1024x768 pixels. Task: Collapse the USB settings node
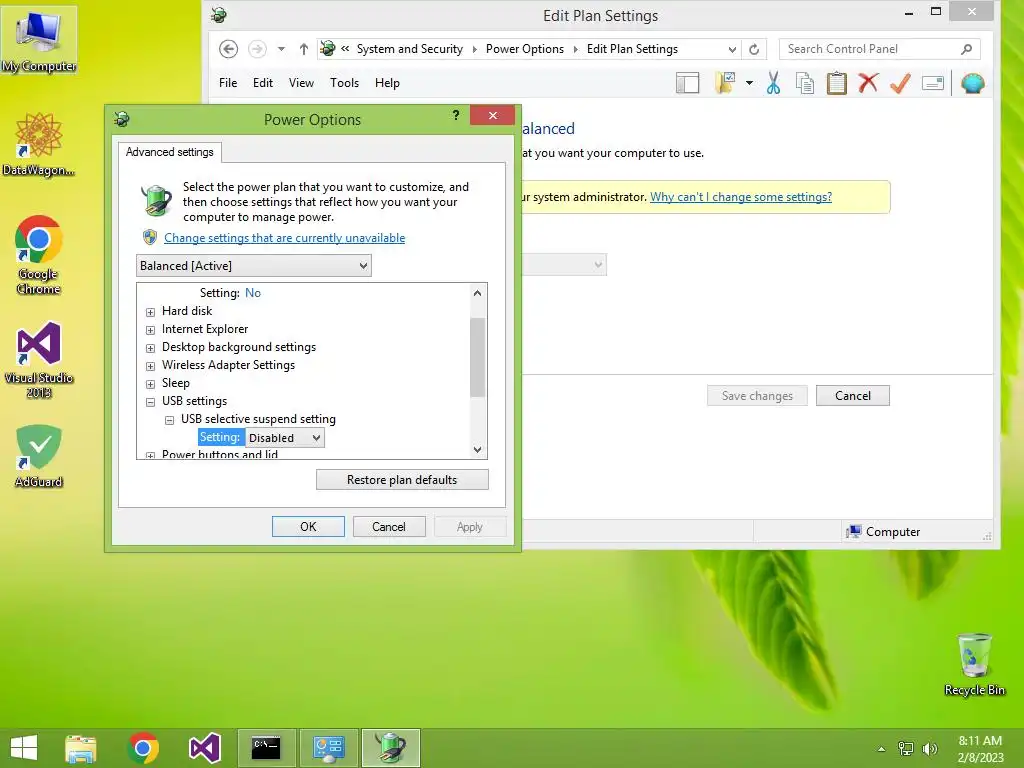coord(150,402)
